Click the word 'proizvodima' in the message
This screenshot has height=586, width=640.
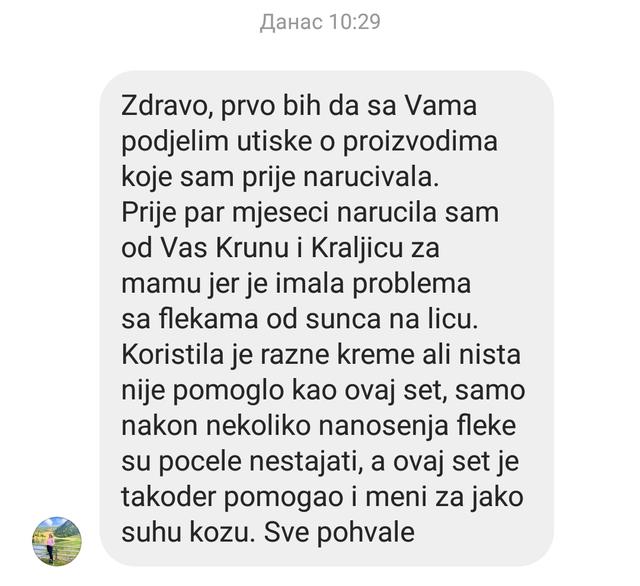click(420, 142)
